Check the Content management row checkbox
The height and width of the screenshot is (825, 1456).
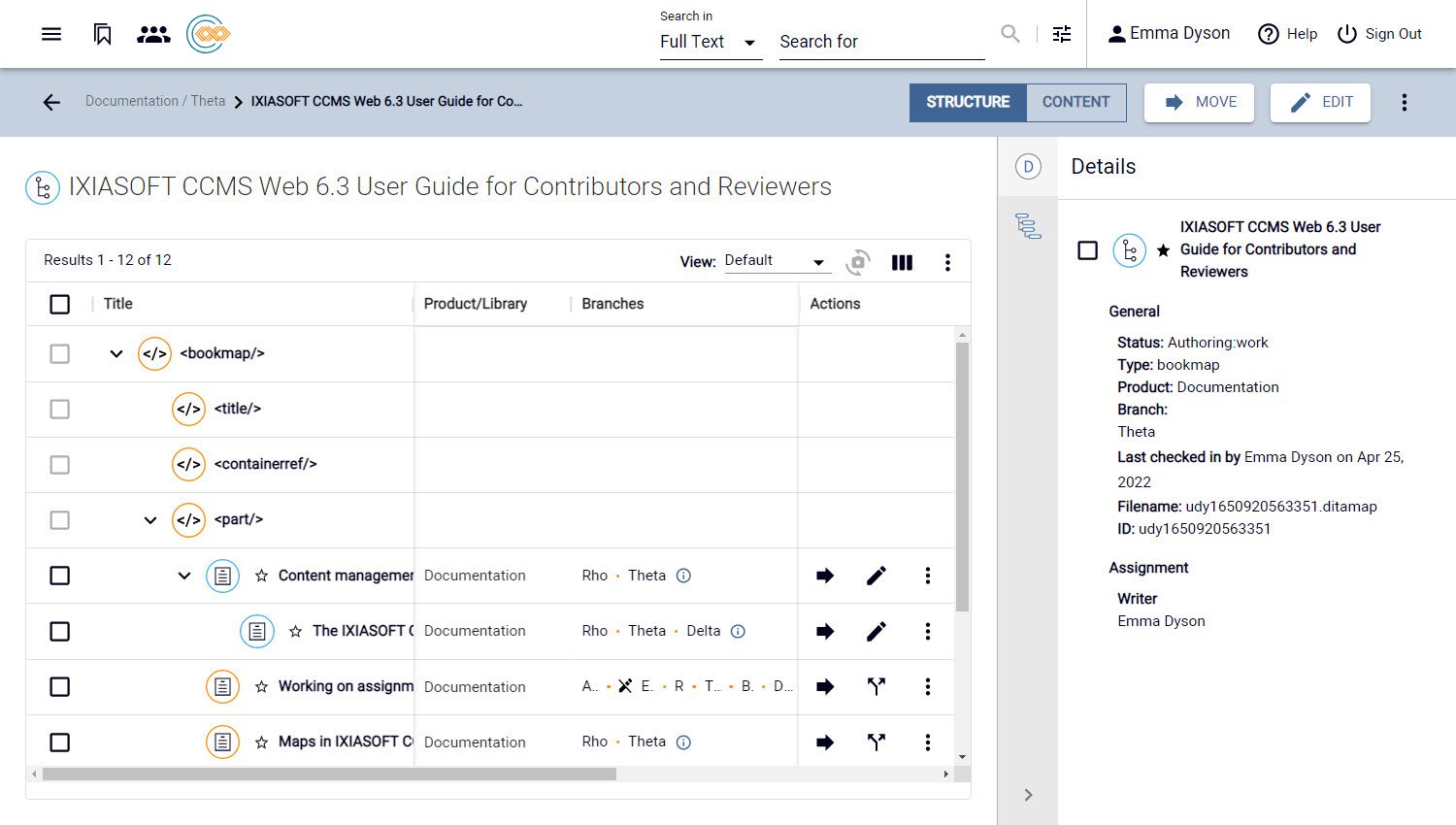[59, 576]
